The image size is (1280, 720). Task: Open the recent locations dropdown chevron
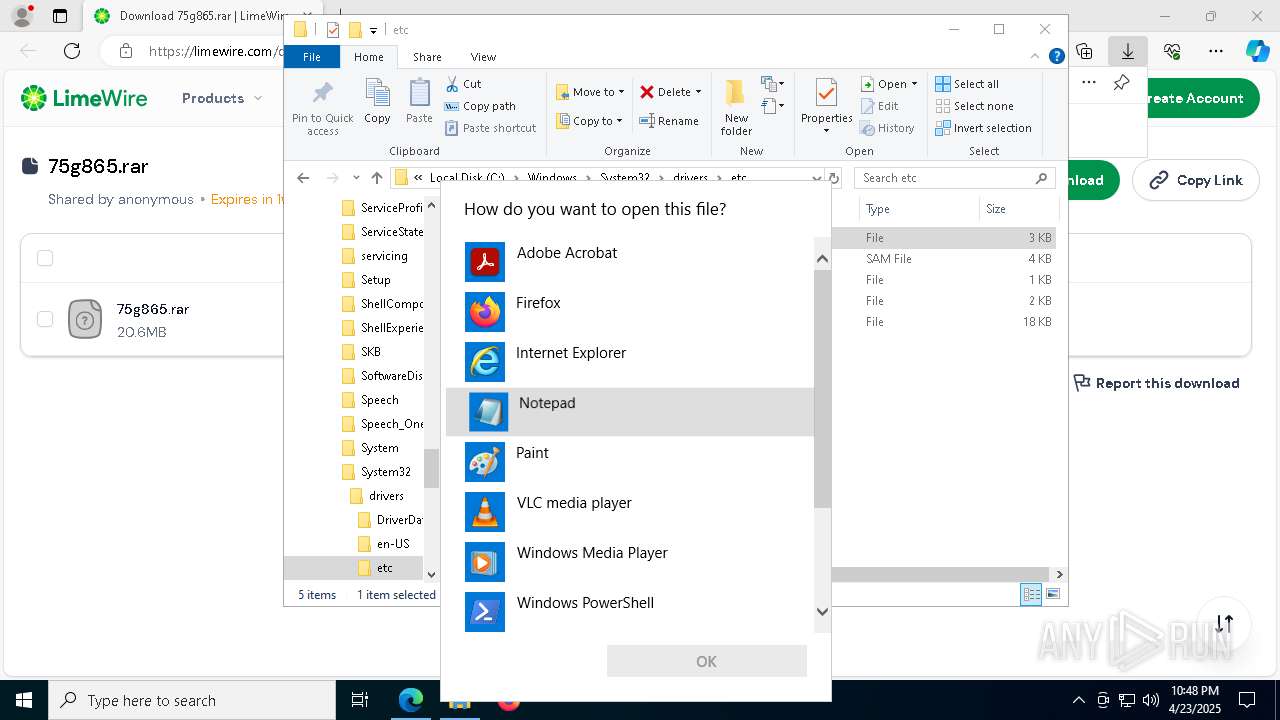356,178
